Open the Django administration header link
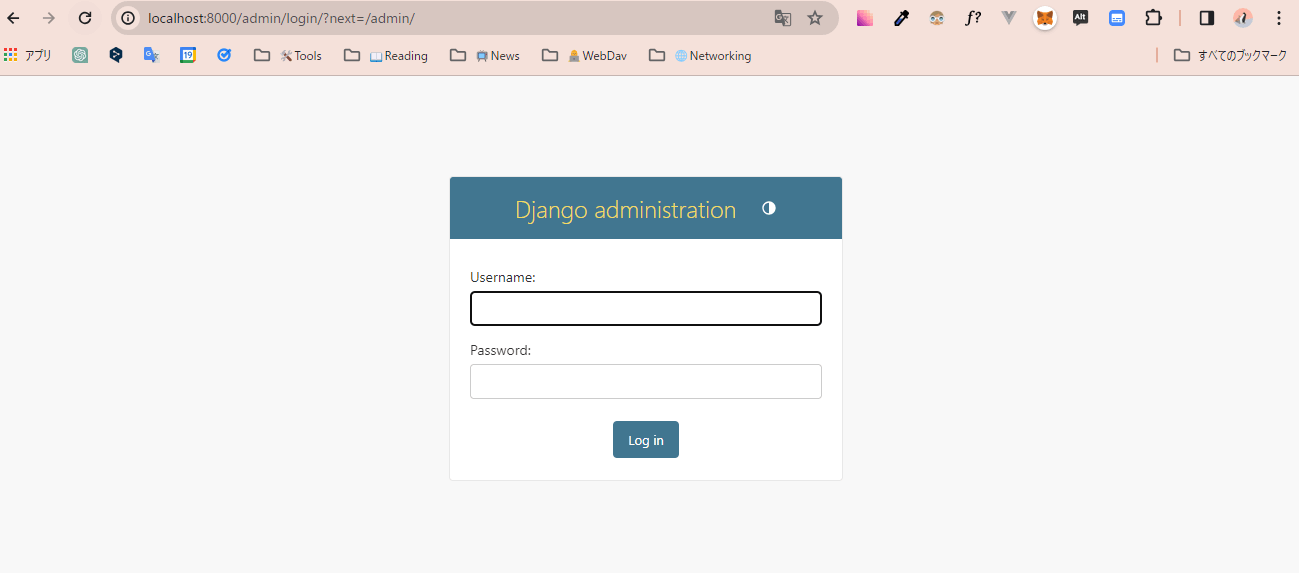Image resolution: width=1299 pixels, height=573 pixels. click(625, 210)
